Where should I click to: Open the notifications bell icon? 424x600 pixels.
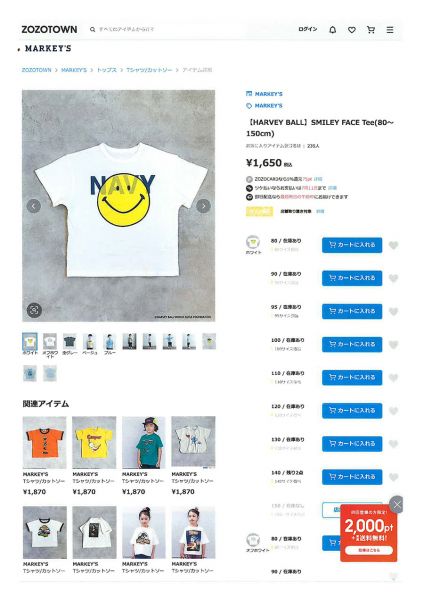pos(333,29)
